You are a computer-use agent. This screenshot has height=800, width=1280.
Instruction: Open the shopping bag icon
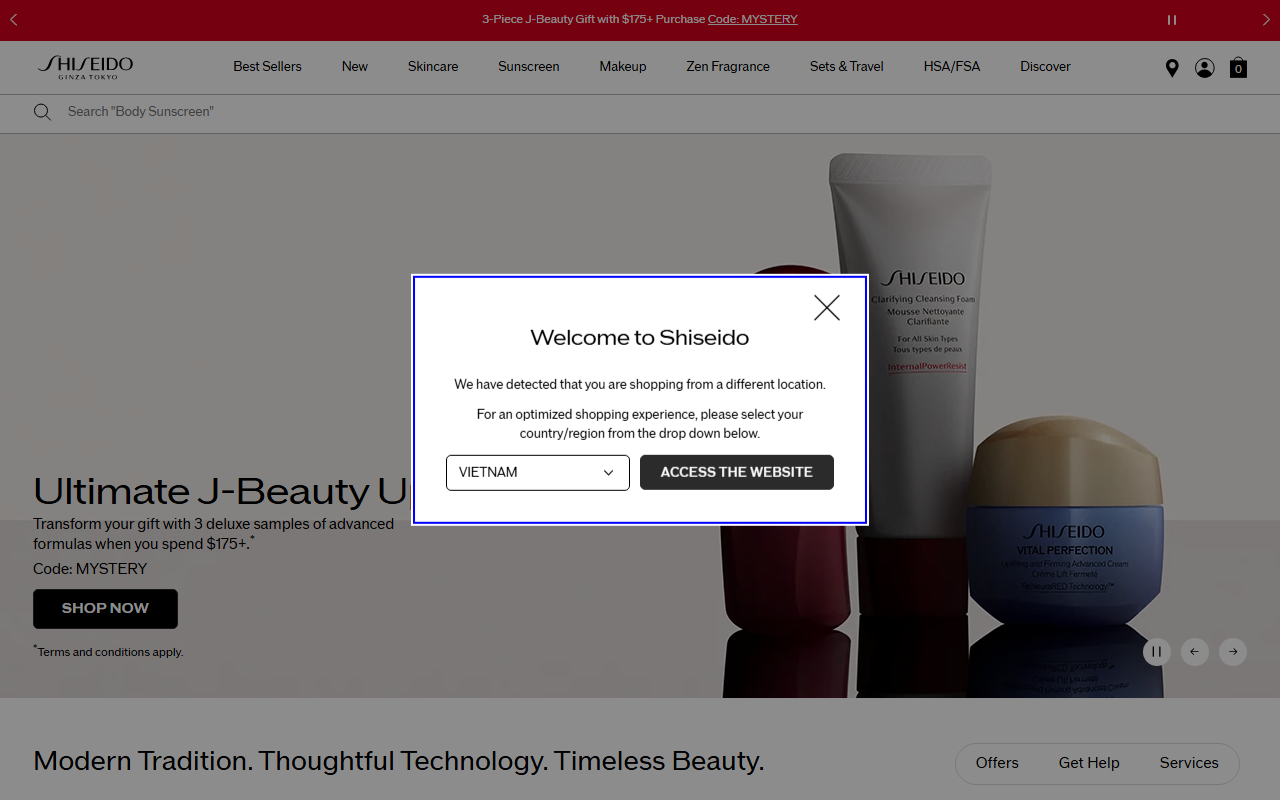click(1238, 68)
